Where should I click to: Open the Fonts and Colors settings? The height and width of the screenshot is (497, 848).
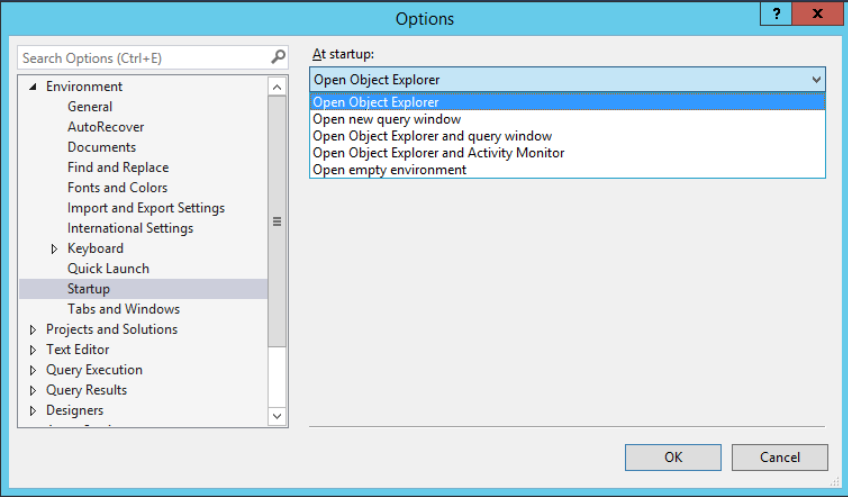(x=117, y=188)
